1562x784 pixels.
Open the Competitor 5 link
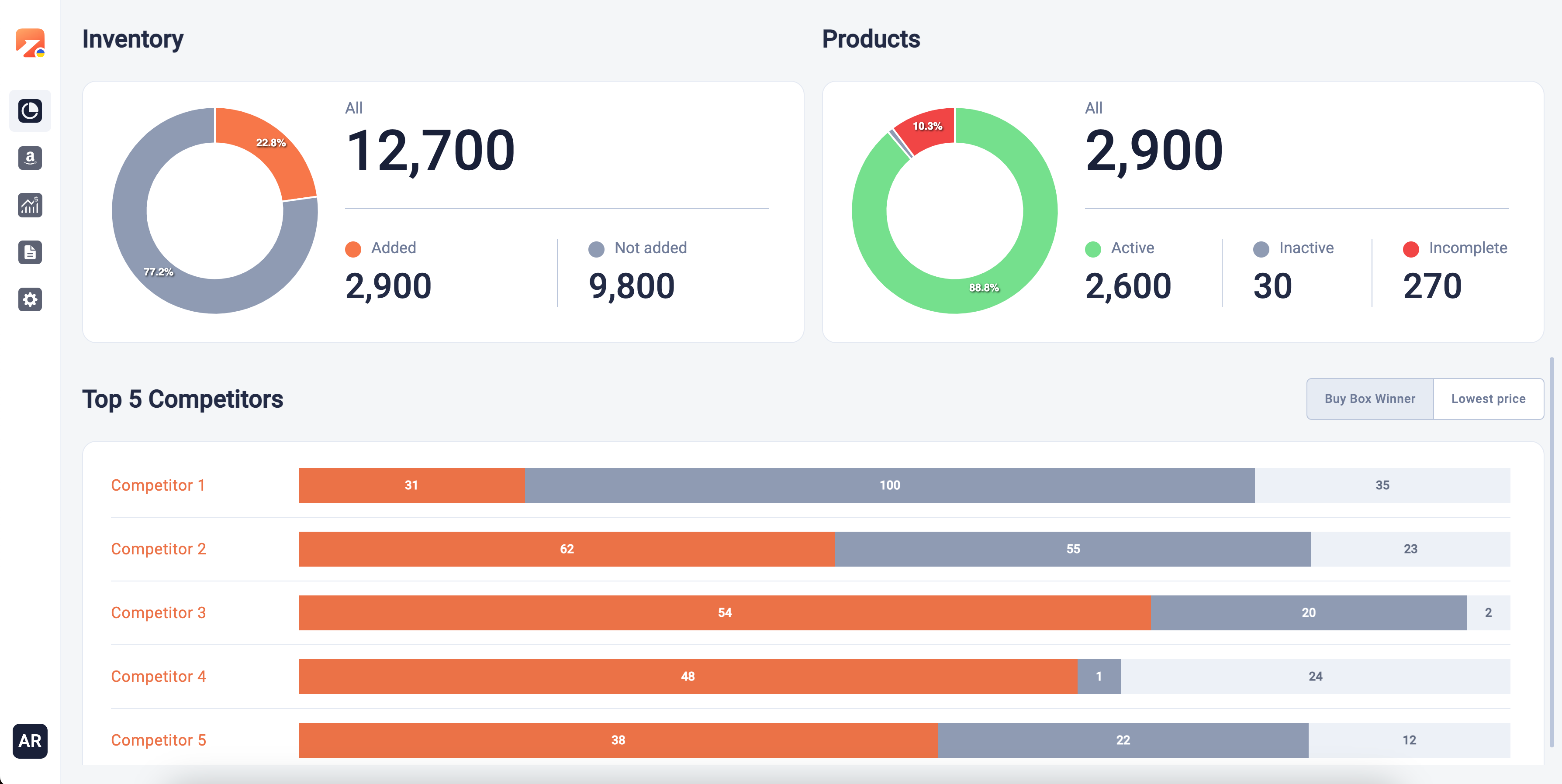click(x=158, y=740)
